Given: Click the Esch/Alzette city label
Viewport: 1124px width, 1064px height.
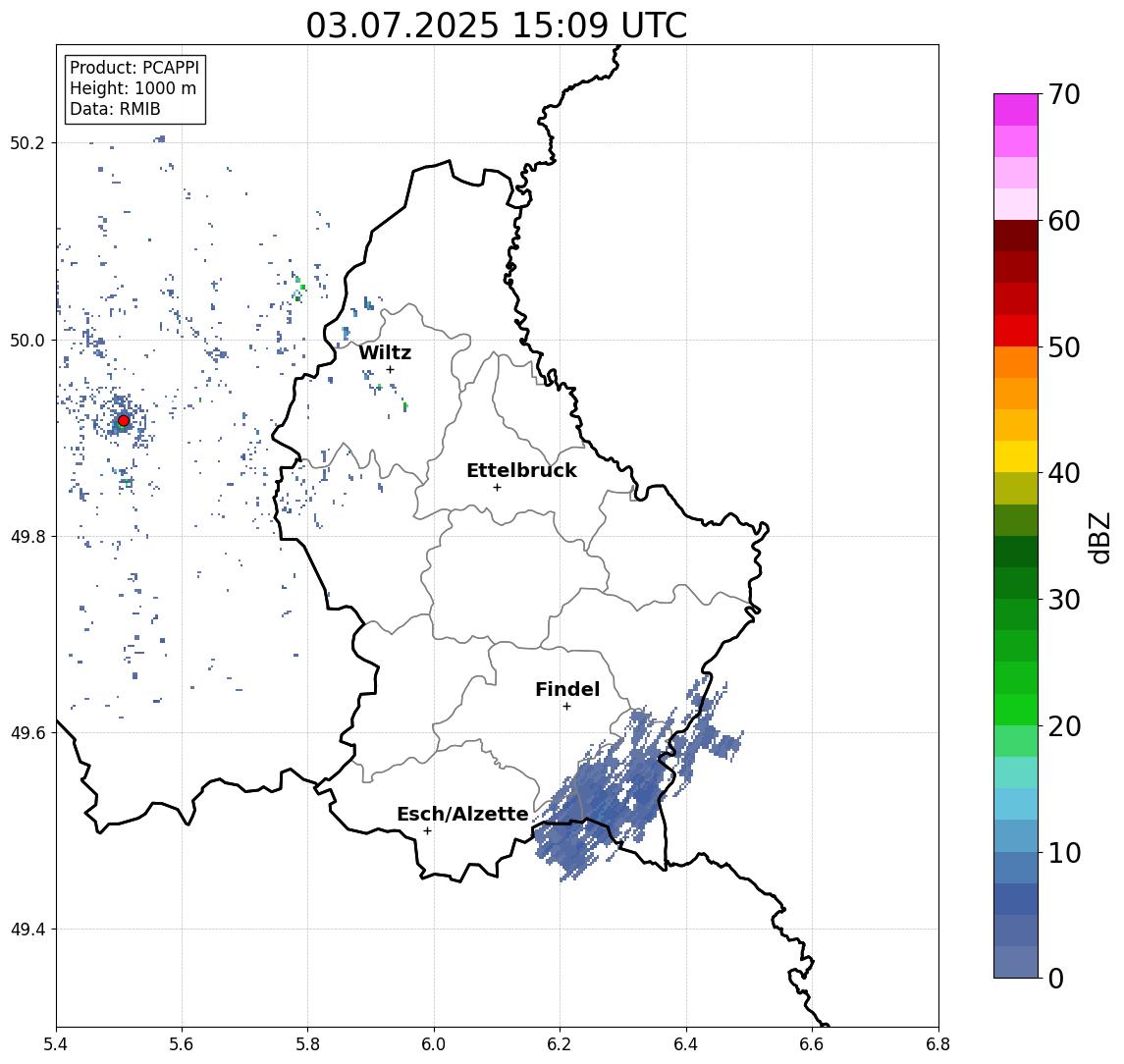Looking at the screenshot, I should [462, 814].
